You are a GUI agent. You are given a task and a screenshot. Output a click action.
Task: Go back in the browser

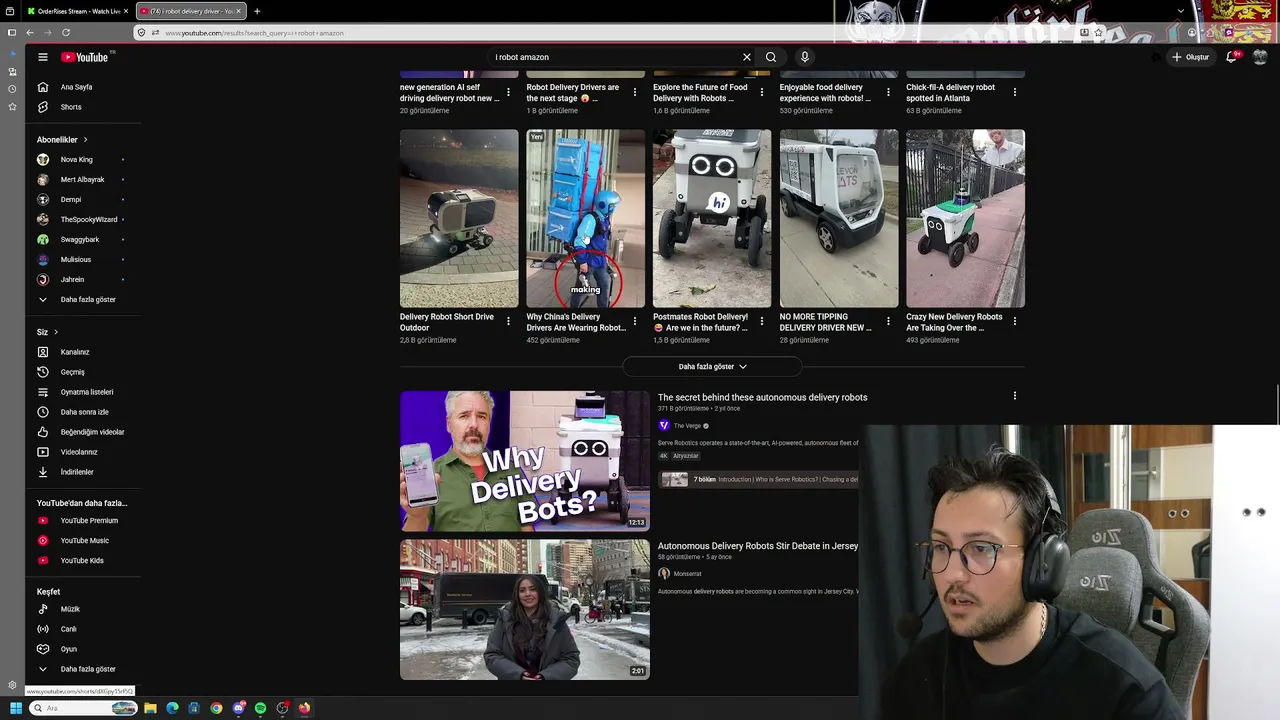tap(30, 32)
